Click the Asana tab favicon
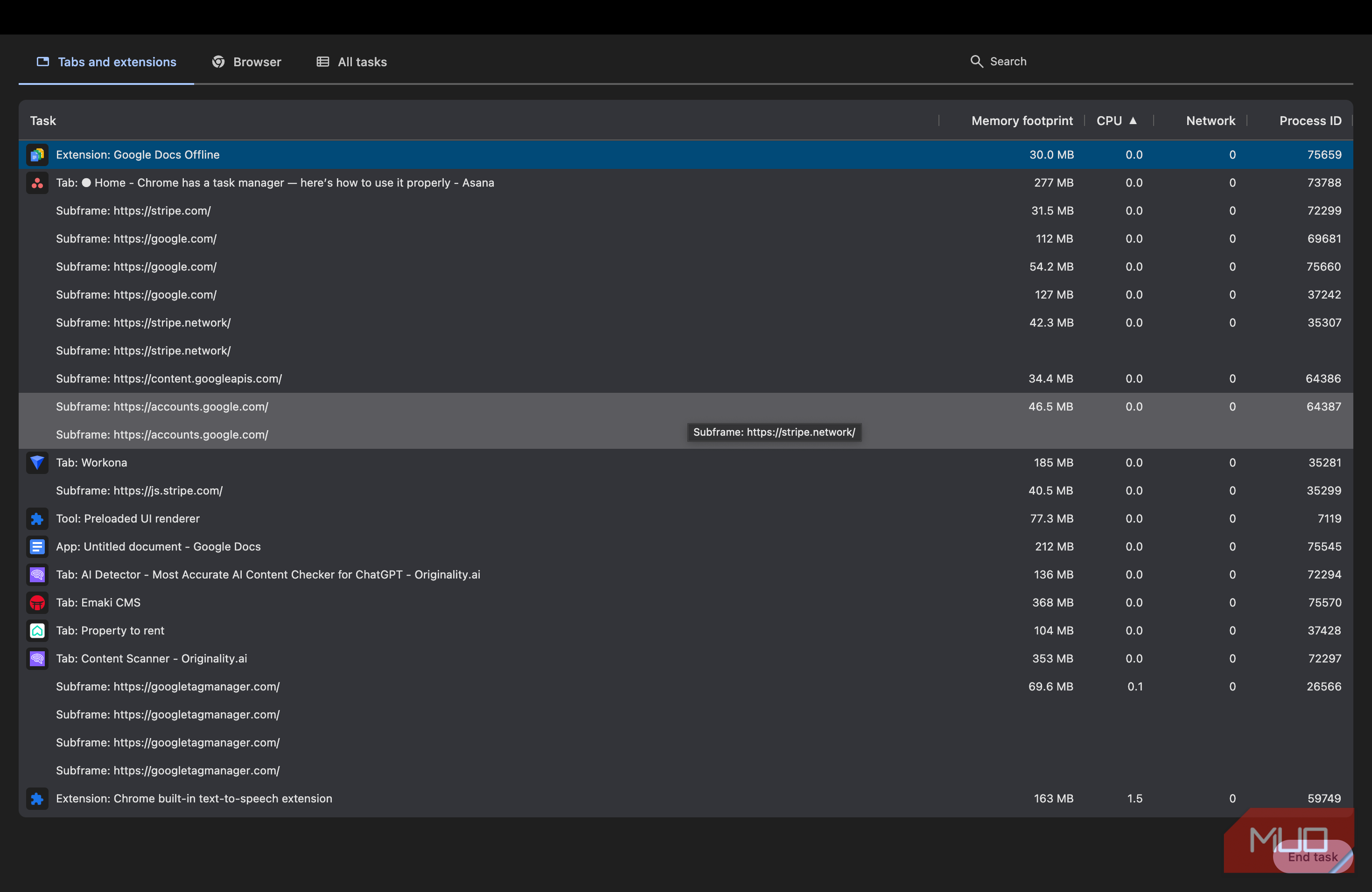Image resolution: width=1372 pixels, height=892 pixels. [37, 183]
